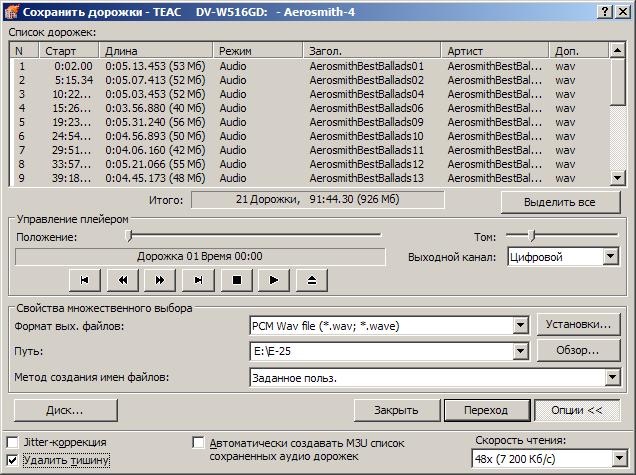Click length cell 0:05.31.240 (56 Мб)
Image resolution: width=636 pixels, height=475 pixels.
coord(155,122)
